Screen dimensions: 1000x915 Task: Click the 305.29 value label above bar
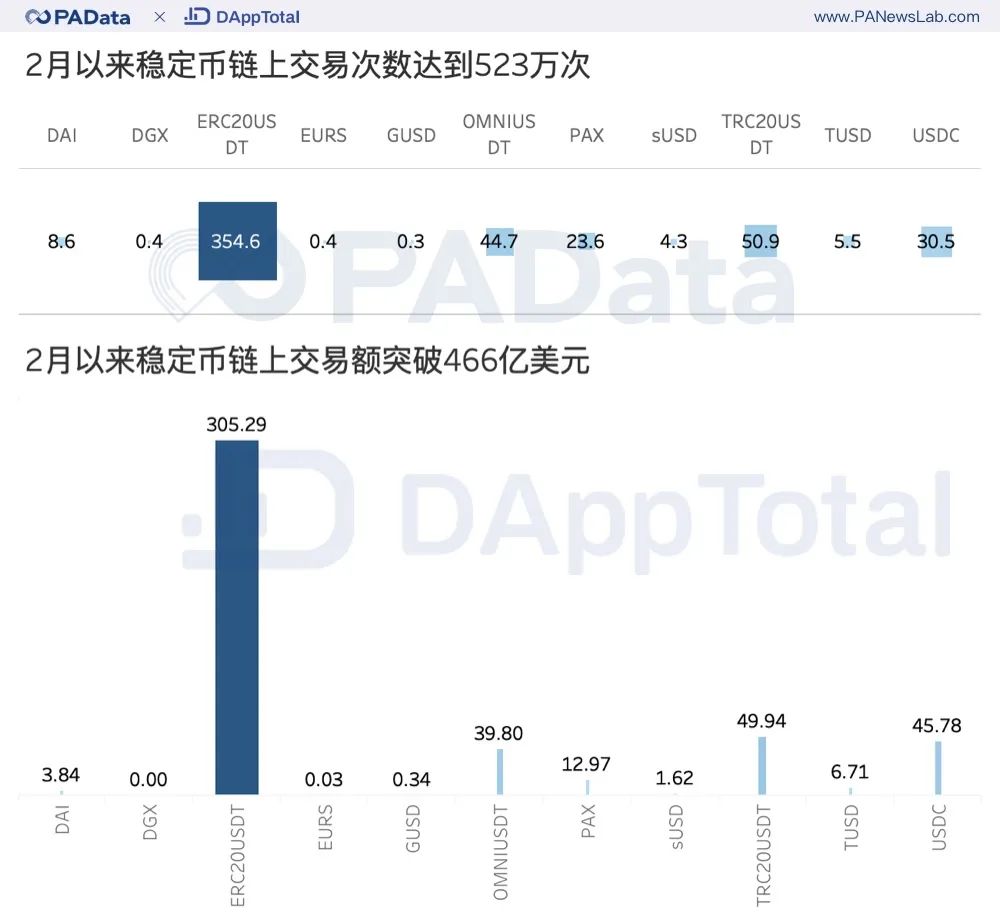tap(237, 425)
